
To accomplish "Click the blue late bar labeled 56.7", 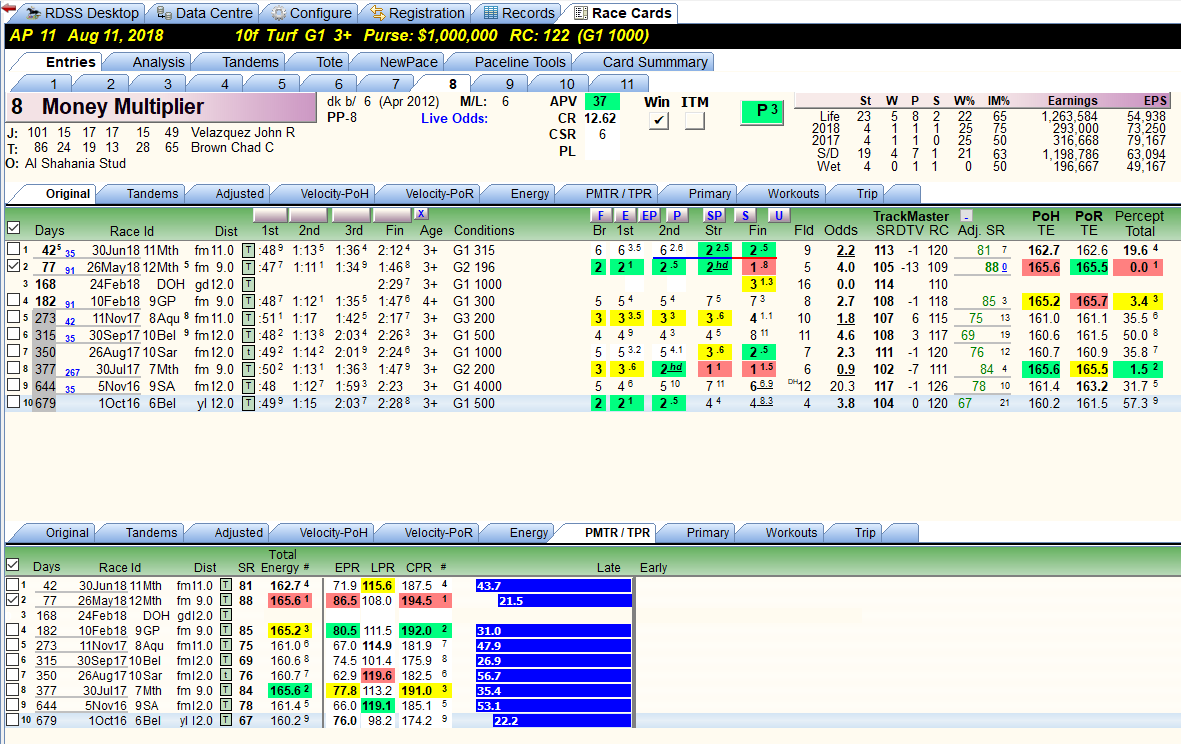I will (554, 675).
